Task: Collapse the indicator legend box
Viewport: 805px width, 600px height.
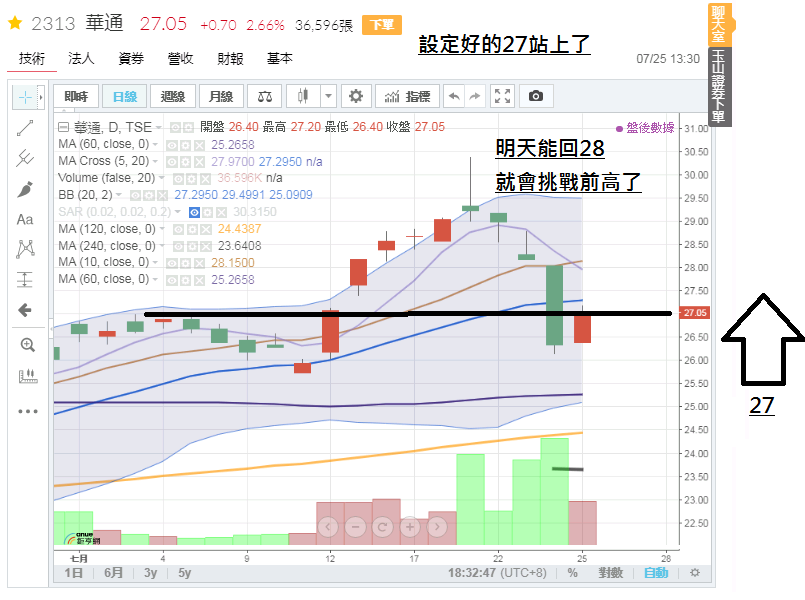Action: [x=63, y=127]
